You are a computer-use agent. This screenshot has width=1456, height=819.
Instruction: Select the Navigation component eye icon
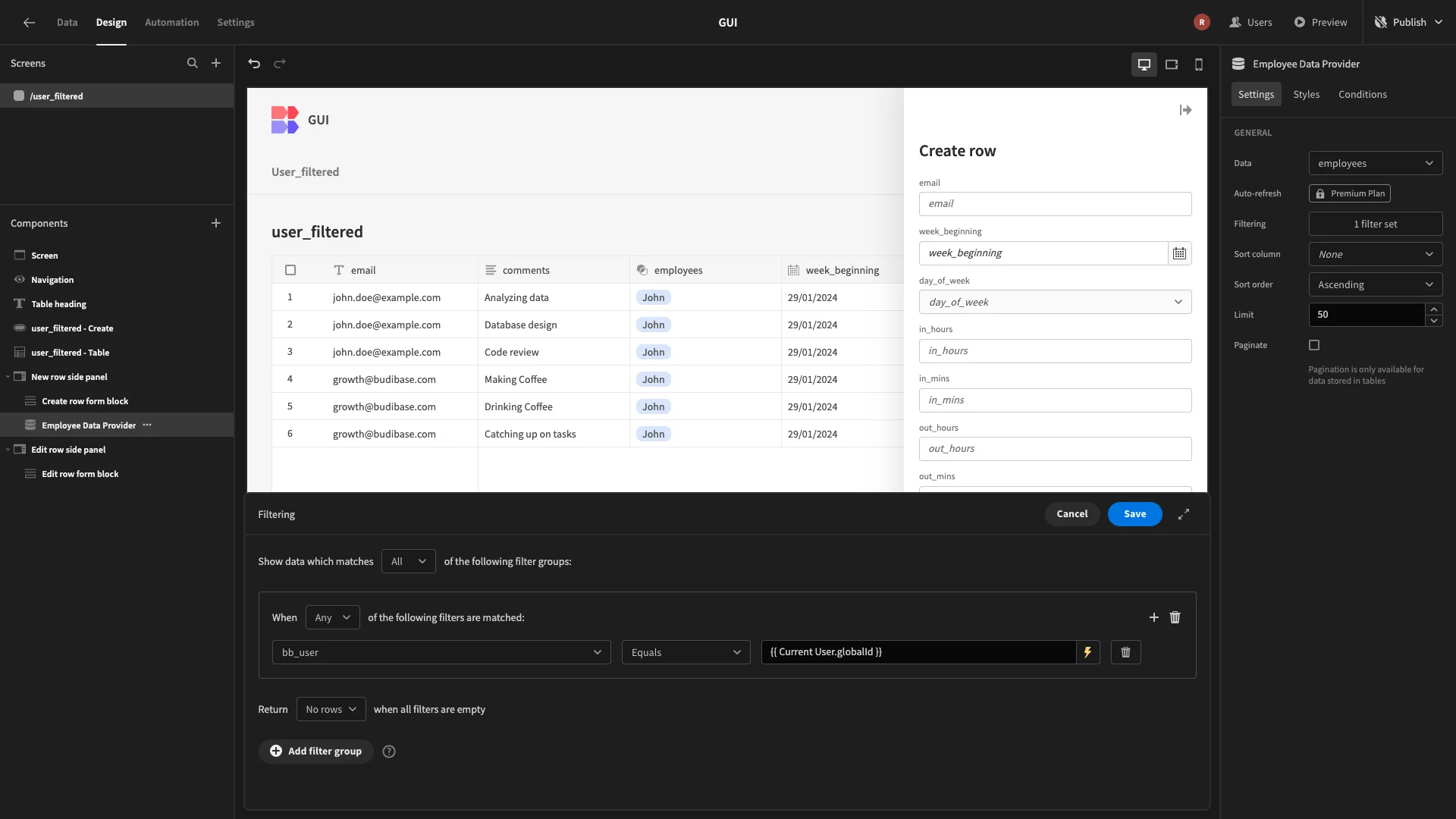click(x=20, y=280)
